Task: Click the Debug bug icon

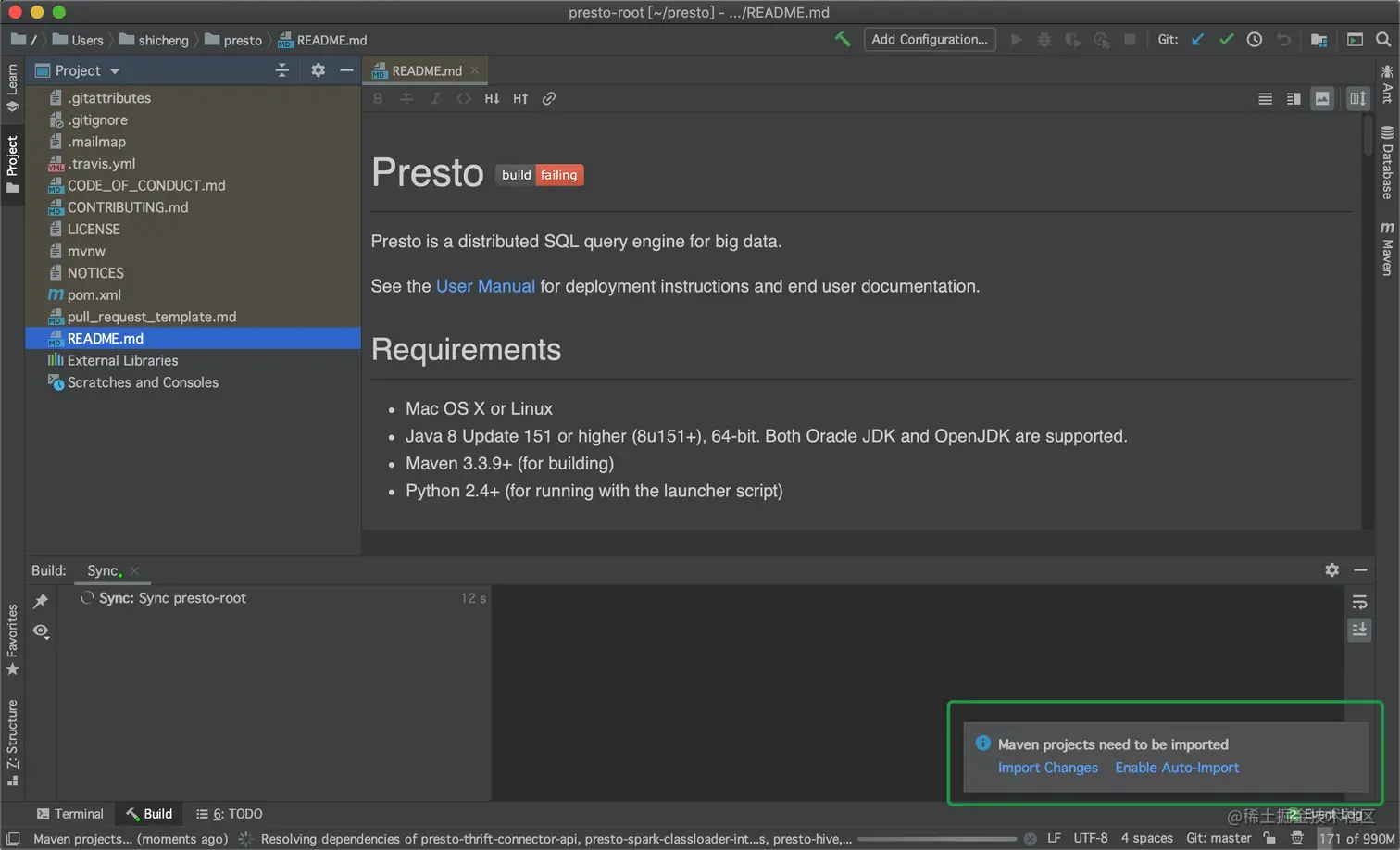Action: [1044, 40]
